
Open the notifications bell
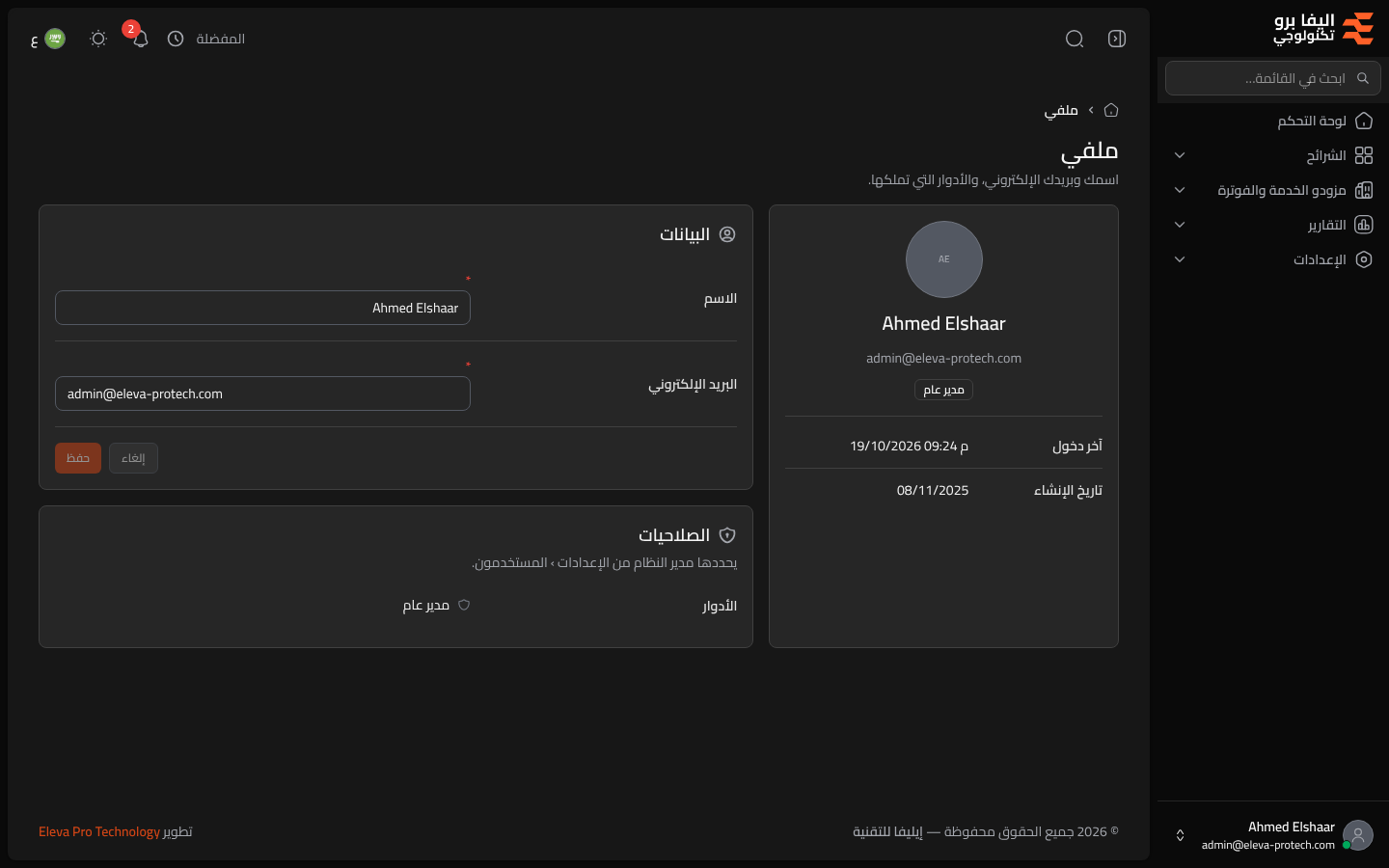point(141,39)
